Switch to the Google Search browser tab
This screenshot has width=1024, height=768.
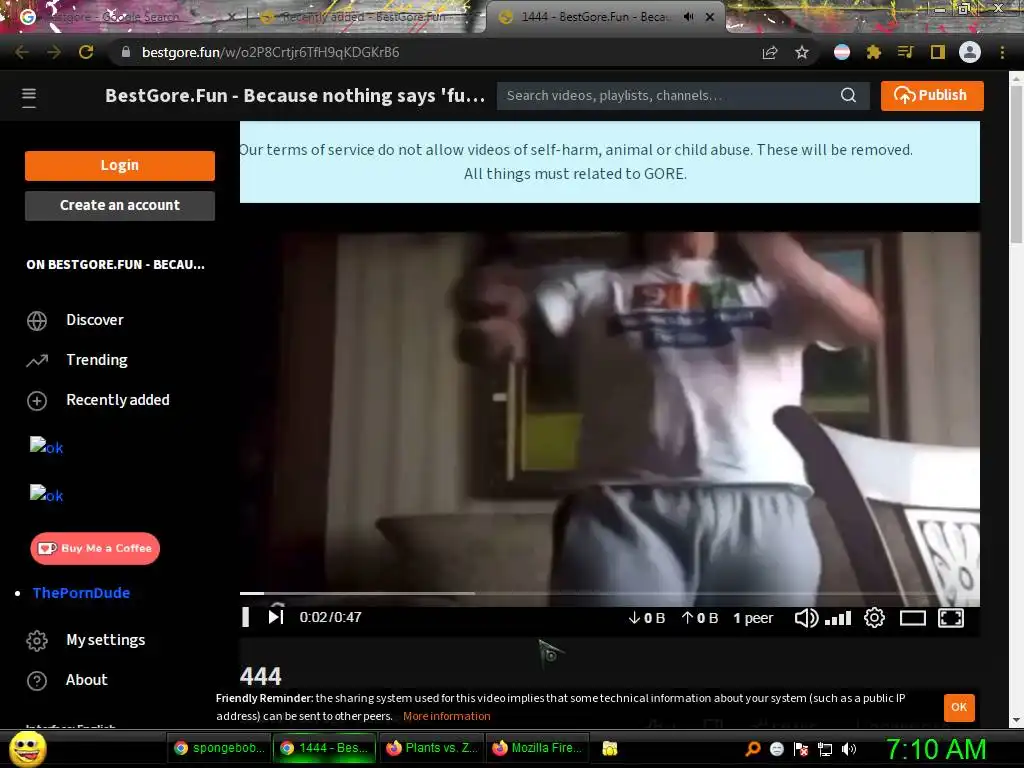(x=127, y=17)
